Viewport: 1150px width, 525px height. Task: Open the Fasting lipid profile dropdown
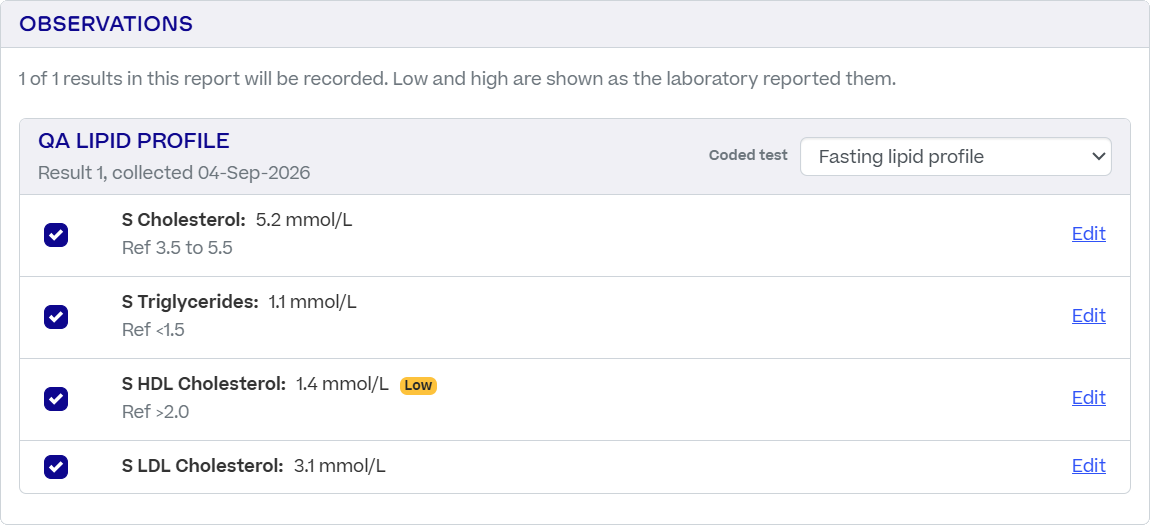click(x=956, y=156)
